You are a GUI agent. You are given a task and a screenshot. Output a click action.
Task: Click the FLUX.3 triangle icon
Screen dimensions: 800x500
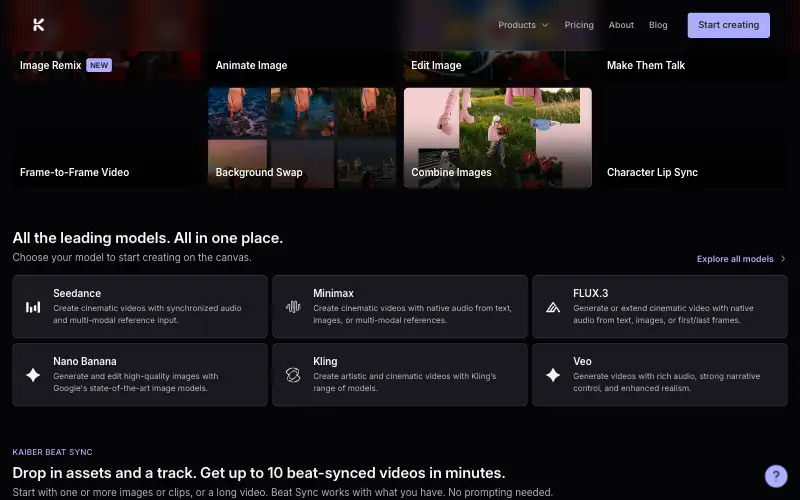tap(553, 307)
